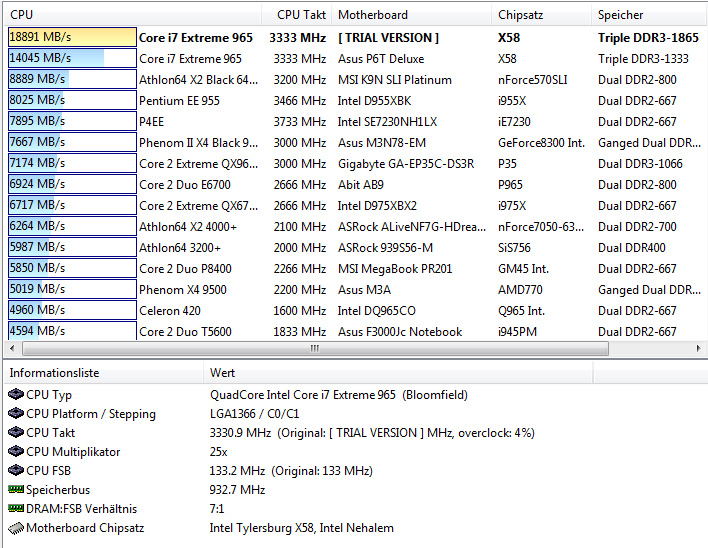Click the [ TRIAL VERSION ] motherboard cell
The width and height of the screenshot is (708, 548).
388,38
